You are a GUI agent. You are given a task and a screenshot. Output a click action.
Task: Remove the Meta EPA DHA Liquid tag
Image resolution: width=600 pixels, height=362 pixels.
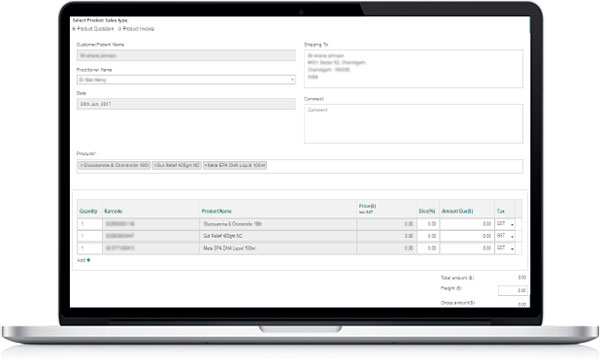click(x=206, y=165)
